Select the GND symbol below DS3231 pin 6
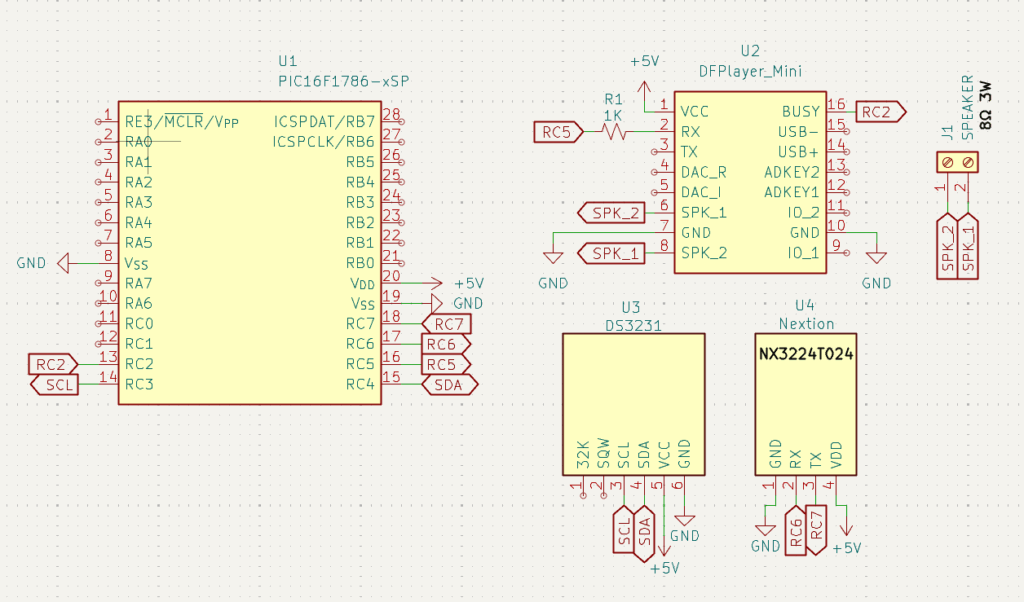 [685, 520]
